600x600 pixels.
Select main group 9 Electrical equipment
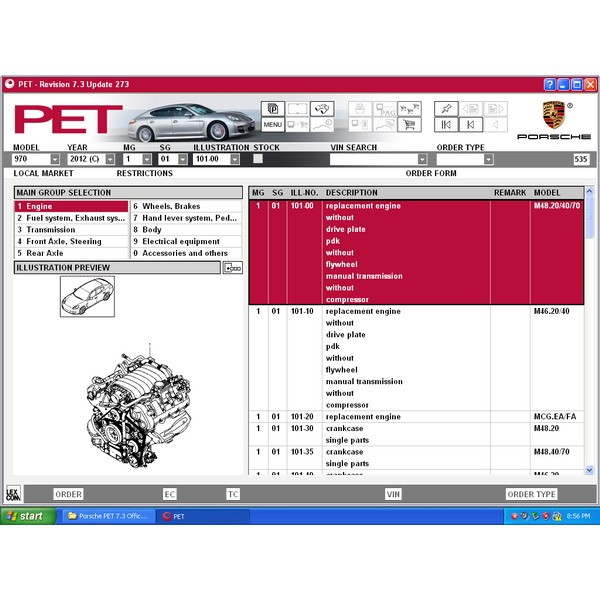(x=186, y=241)
